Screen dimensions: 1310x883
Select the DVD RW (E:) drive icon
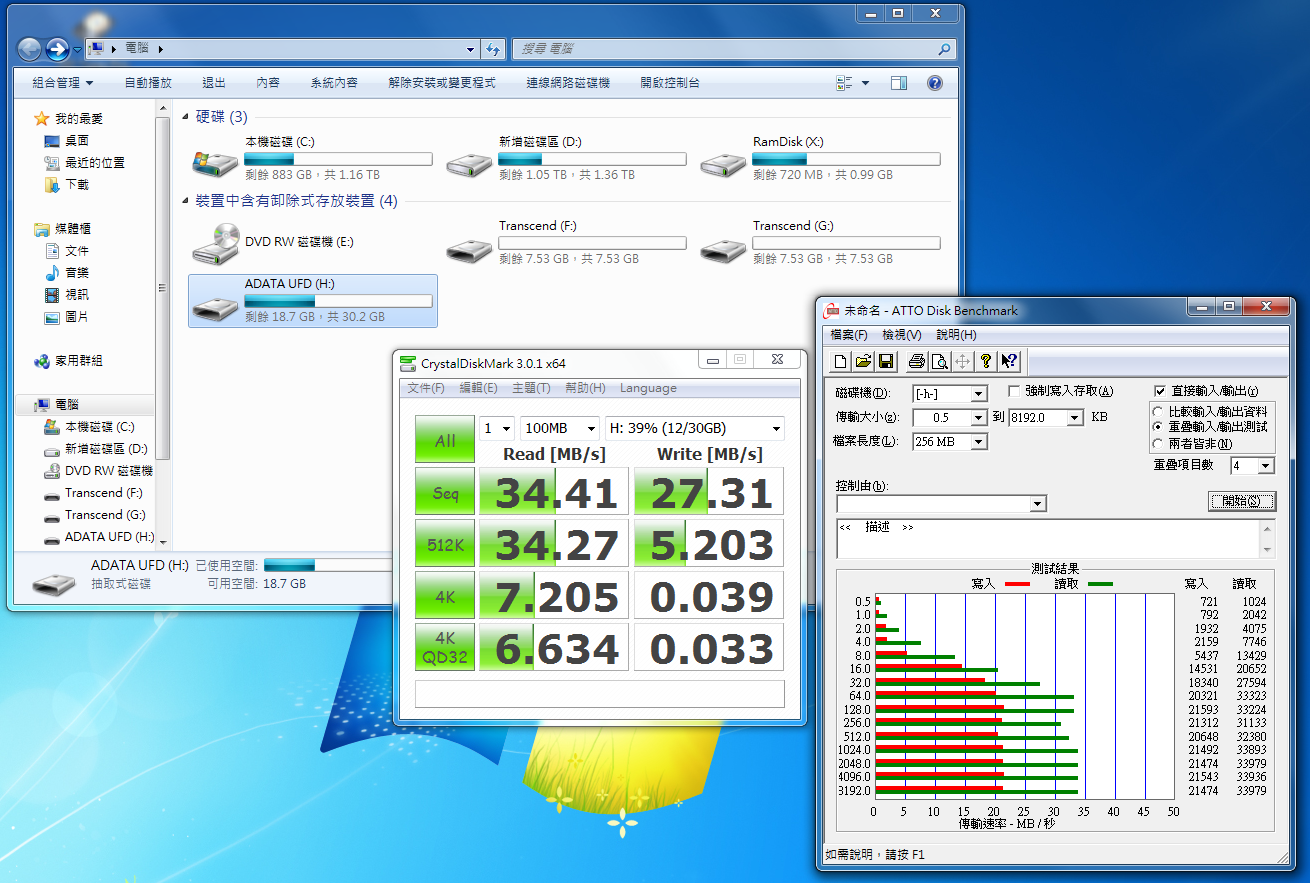pyautogui.click(x=215, y=243)
